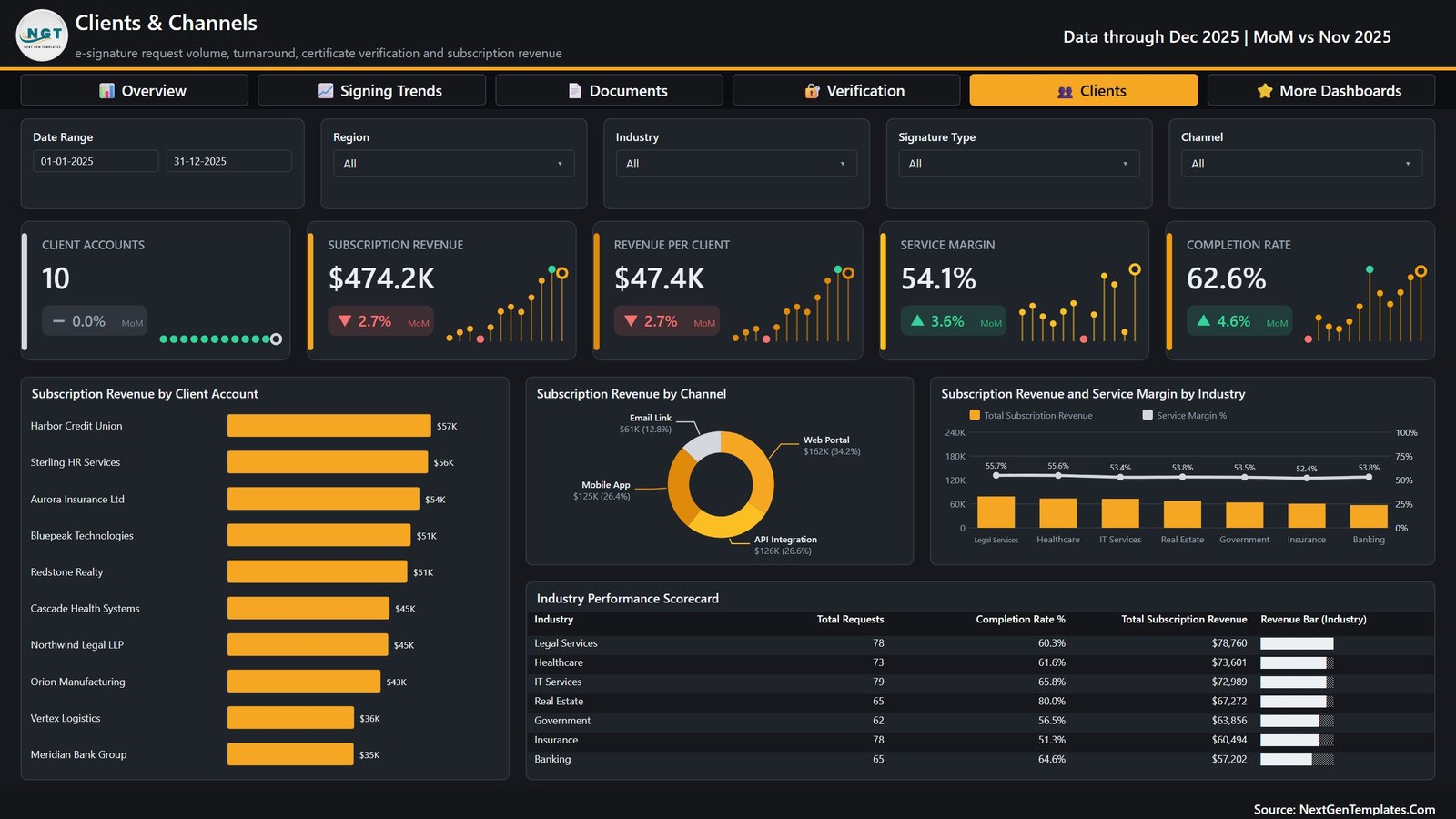Screen dimensions: 1456x819
Task: Click the red down arrow under Revenue Per Client
Action: [x=631, y=321]
